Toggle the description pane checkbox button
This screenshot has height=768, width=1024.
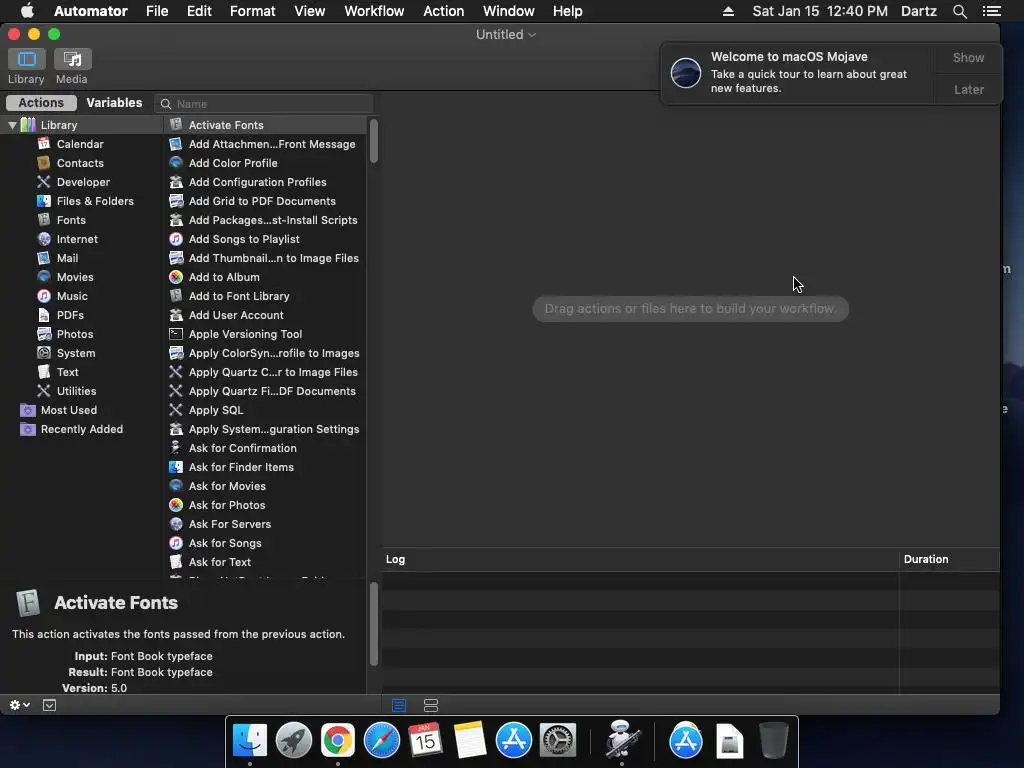click(50, 705)
